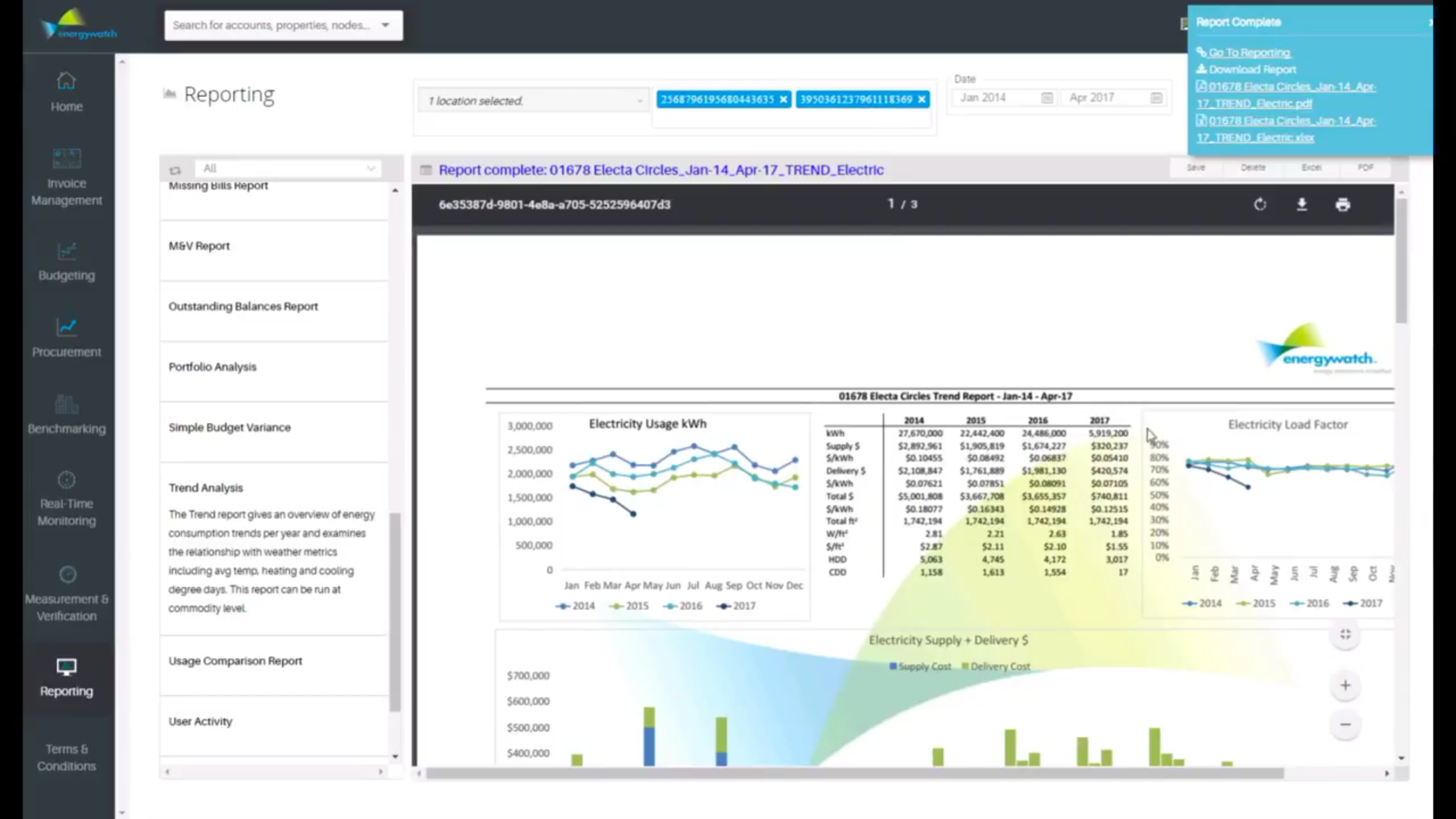The height and width of the screenshot is (819, 1456).
Task: Remove location tag 2568796195680443635
Action: point(783,100)
